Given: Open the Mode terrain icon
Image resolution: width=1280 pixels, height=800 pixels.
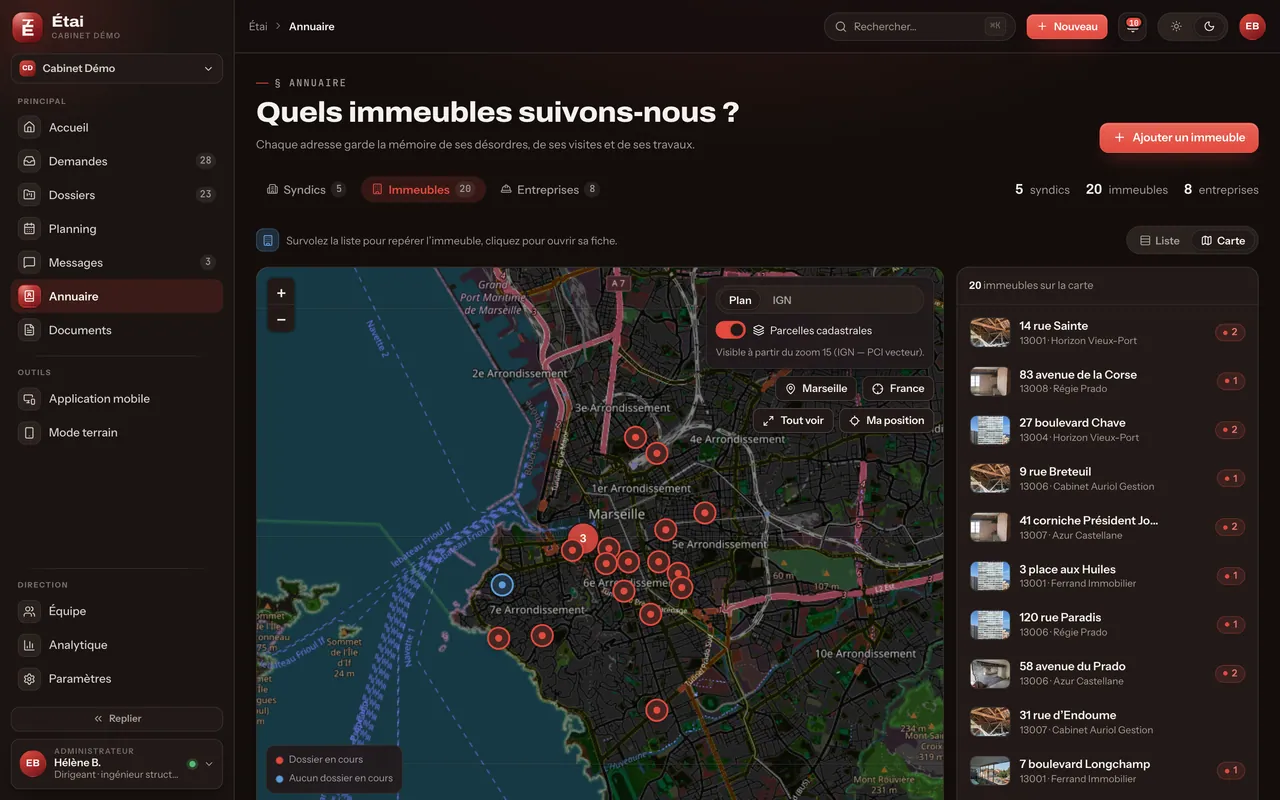Looking at the screenshot, I should pos(30,433).
